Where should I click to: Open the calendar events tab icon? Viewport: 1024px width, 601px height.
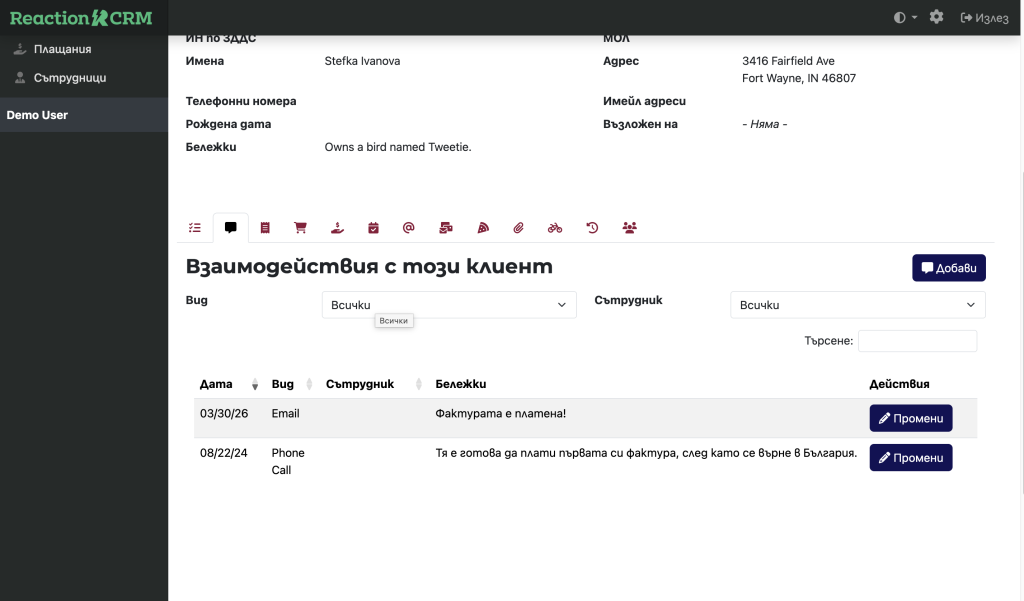pyautogui.click(x=373, y=228)
